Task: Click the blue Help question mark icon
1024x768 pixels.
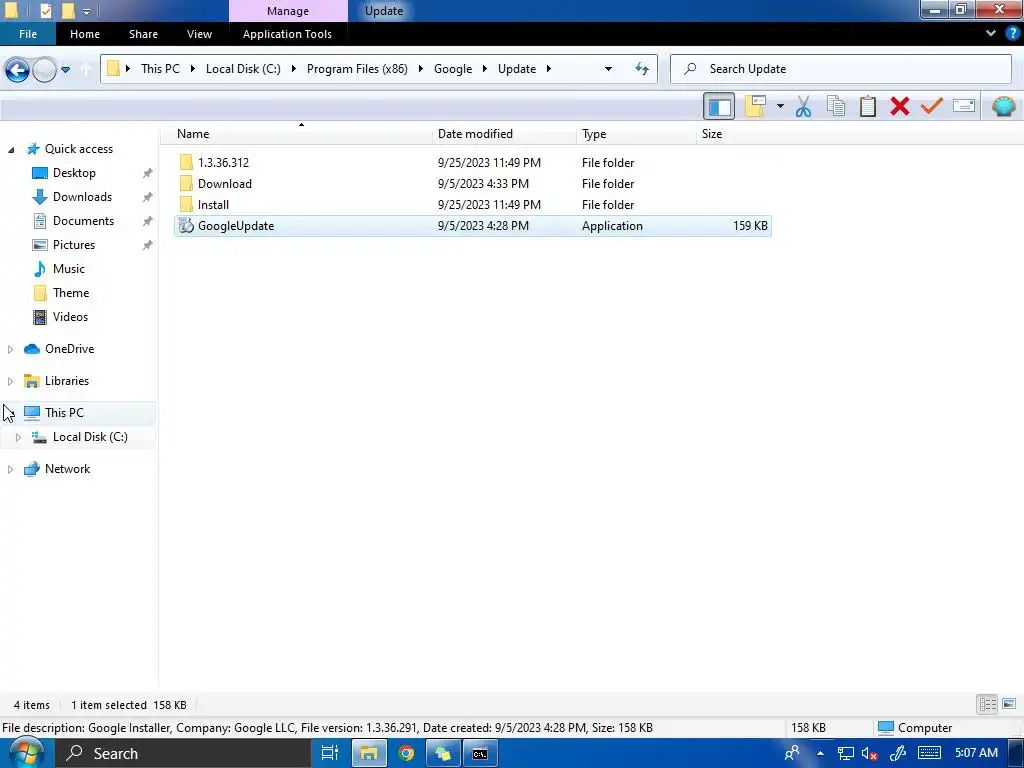Action: pos(1012,33)
